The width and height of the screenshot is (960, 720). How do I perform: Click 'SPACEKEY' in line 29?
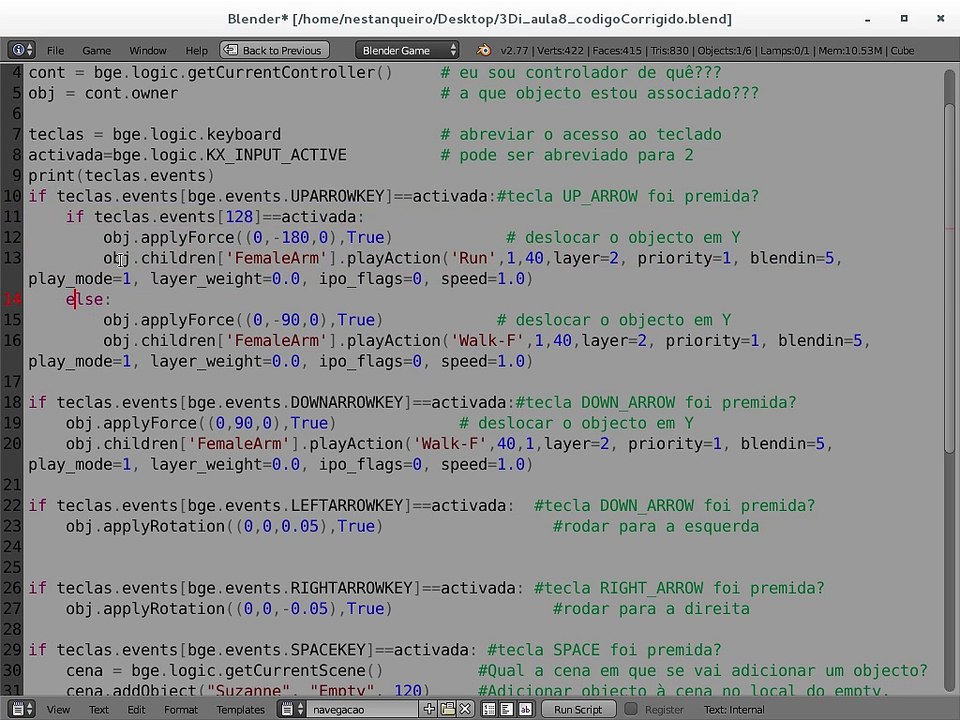[328, 650]
